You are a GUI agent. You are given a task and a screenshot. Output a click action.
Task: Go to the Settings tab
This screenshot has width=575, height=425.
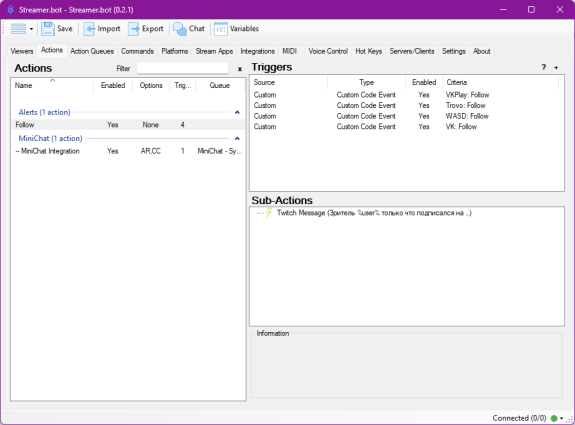click(454, 51)
